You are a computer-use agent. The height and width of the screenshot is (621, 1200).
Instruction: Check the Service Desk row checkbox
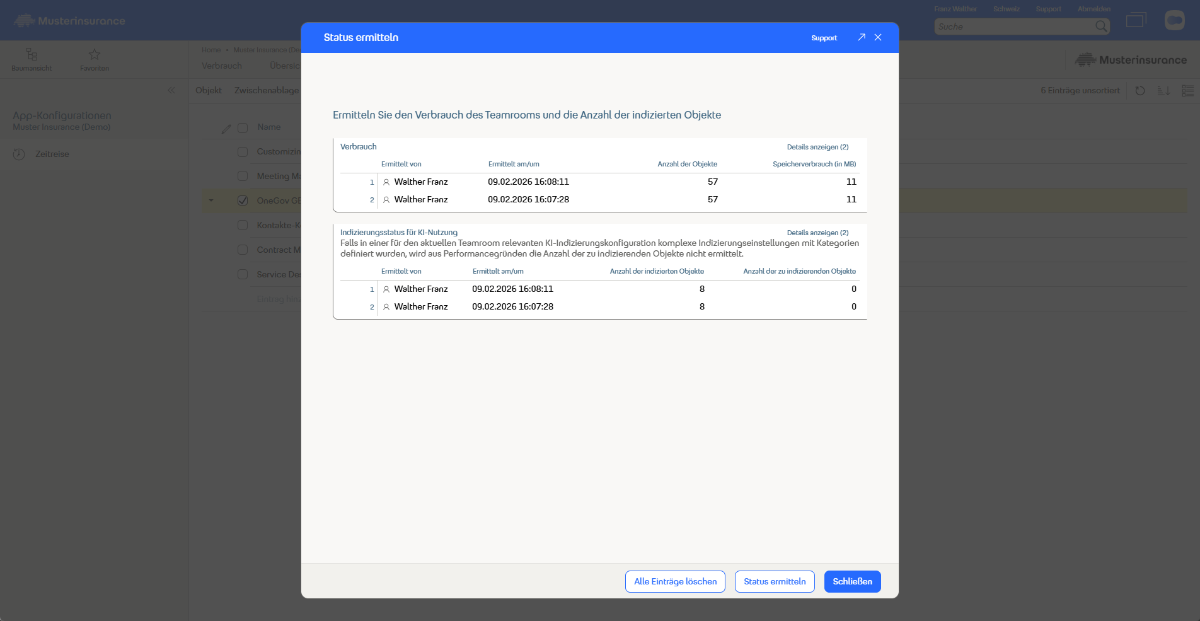pyautogui.click(x=242, y=274)
